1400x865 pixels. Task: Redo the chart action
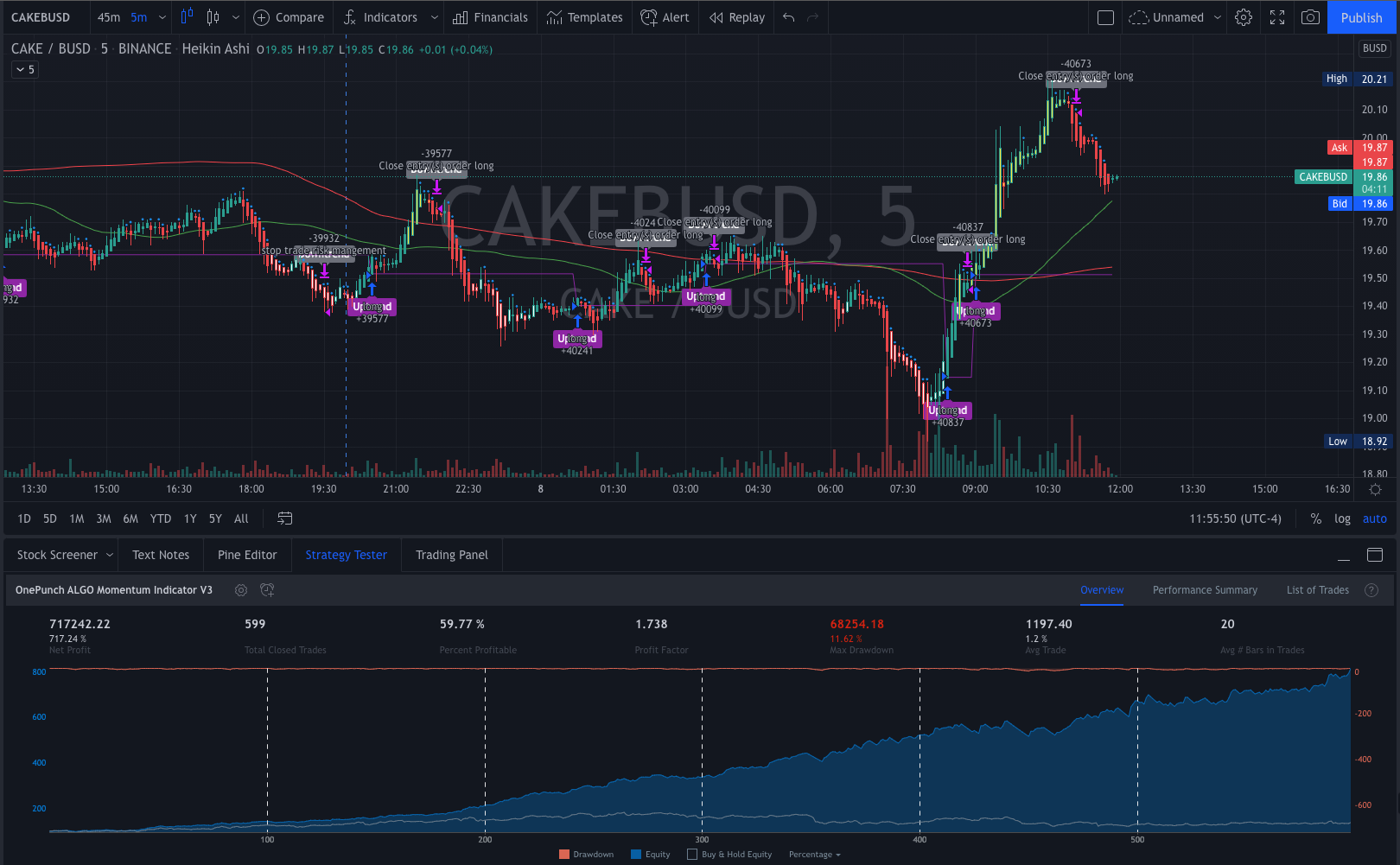coord(812,17)
